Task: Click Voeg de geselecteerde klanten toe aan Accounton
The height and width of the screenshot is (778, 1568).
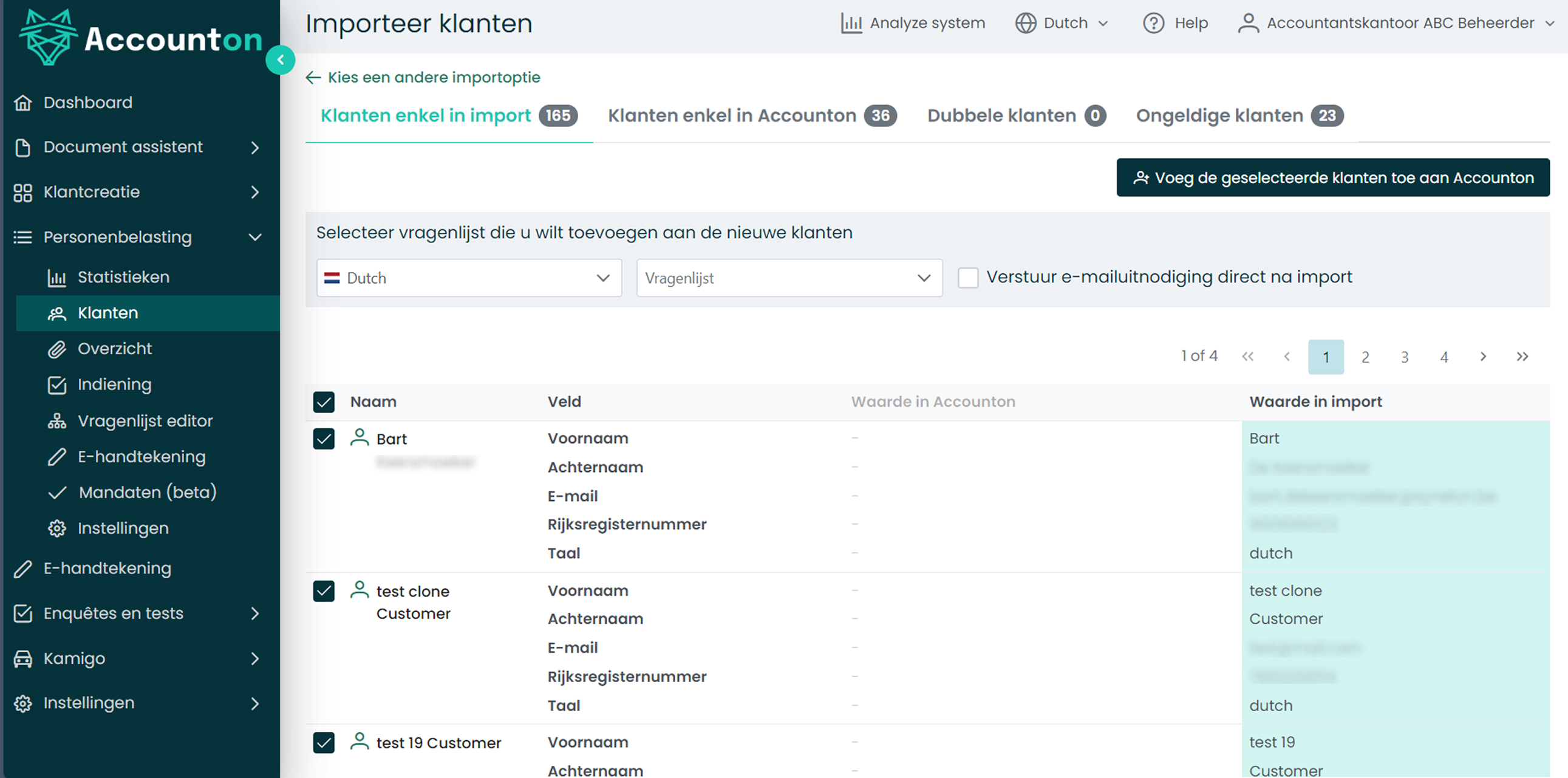Action: [x=1332, y=178]
